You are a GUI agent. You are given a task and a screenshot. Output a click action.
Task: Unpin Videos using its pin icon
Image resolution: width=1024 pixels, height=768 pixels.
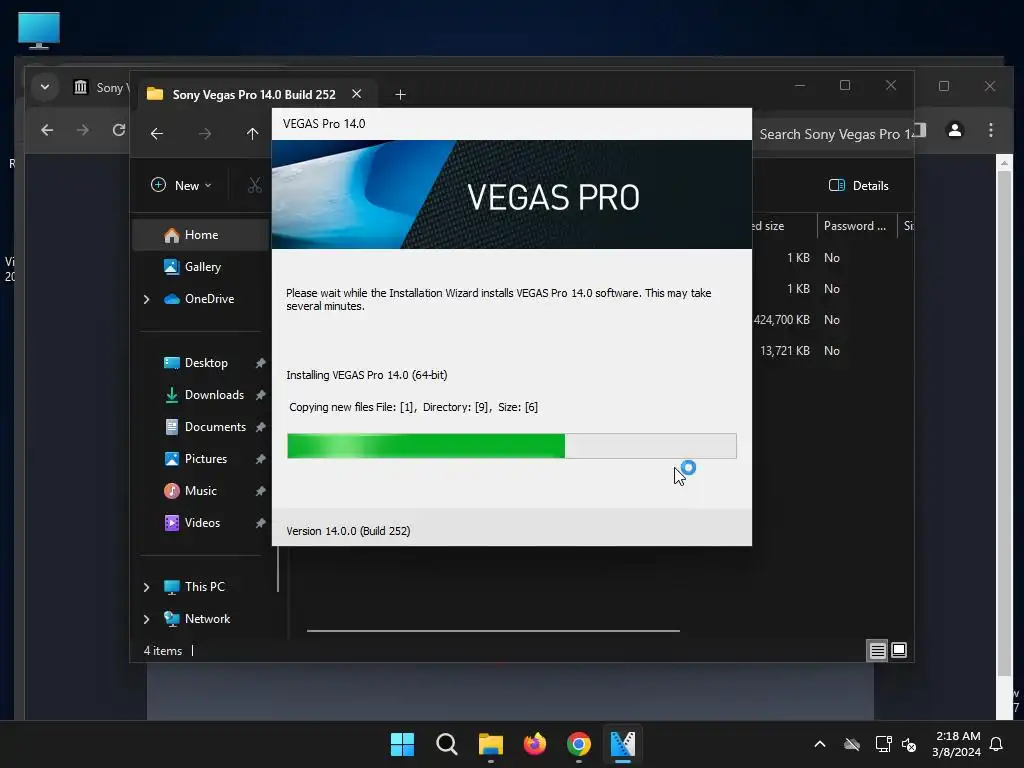[260, 523]
